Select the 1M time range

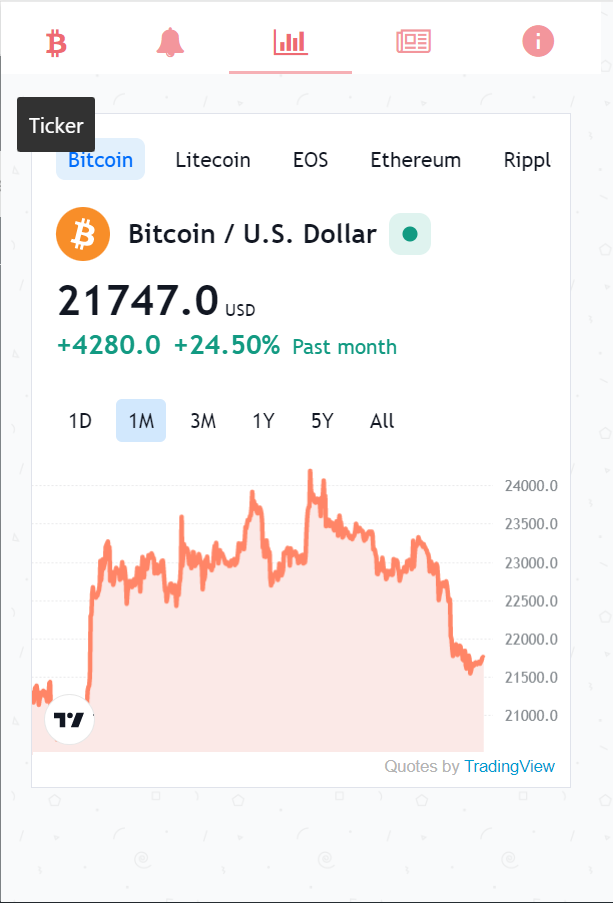point(141,421)
